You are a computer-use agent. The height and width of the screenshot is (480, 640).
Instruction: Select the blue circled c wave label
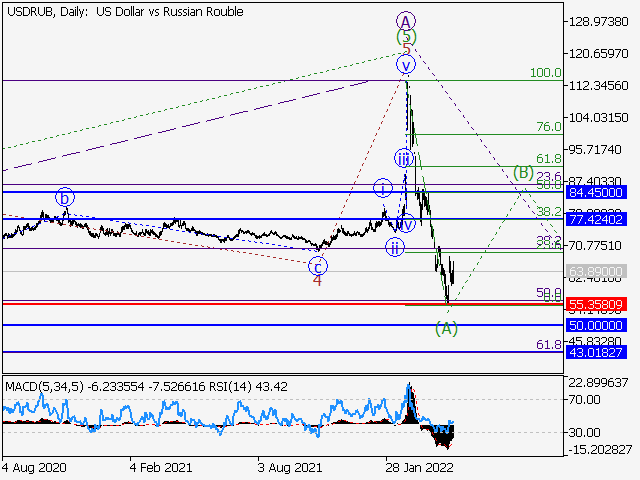318,267
